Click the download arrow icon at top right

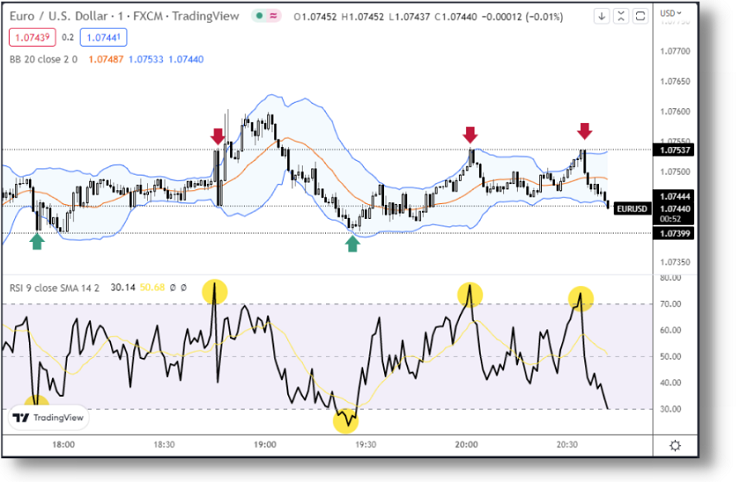601,17
